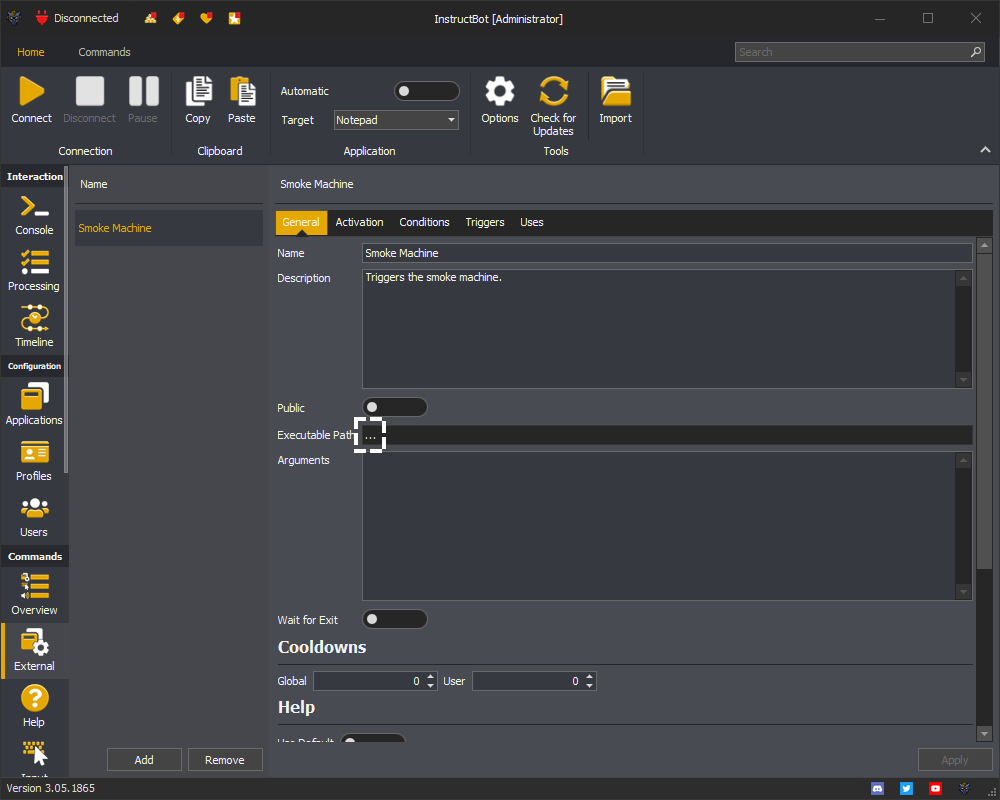Browse for executable path with ellipsis button
This screenshot has width=1000, height=800.
(370, 436)
